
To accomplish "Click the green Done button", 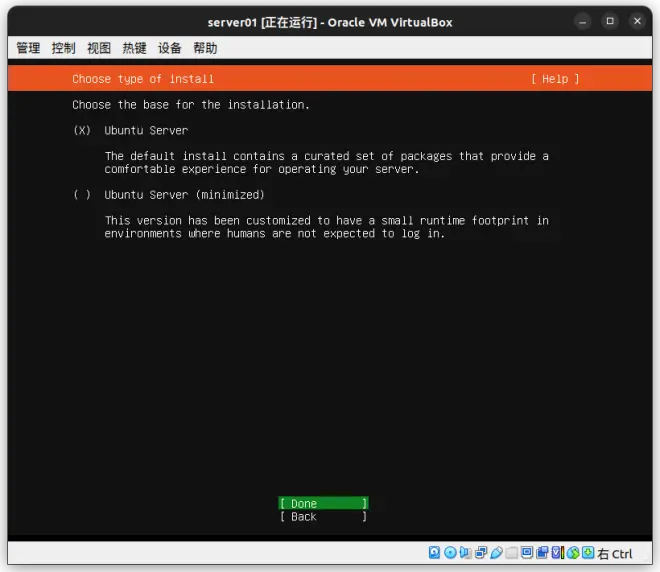I will pyautogui.click(x=323, y=503).
